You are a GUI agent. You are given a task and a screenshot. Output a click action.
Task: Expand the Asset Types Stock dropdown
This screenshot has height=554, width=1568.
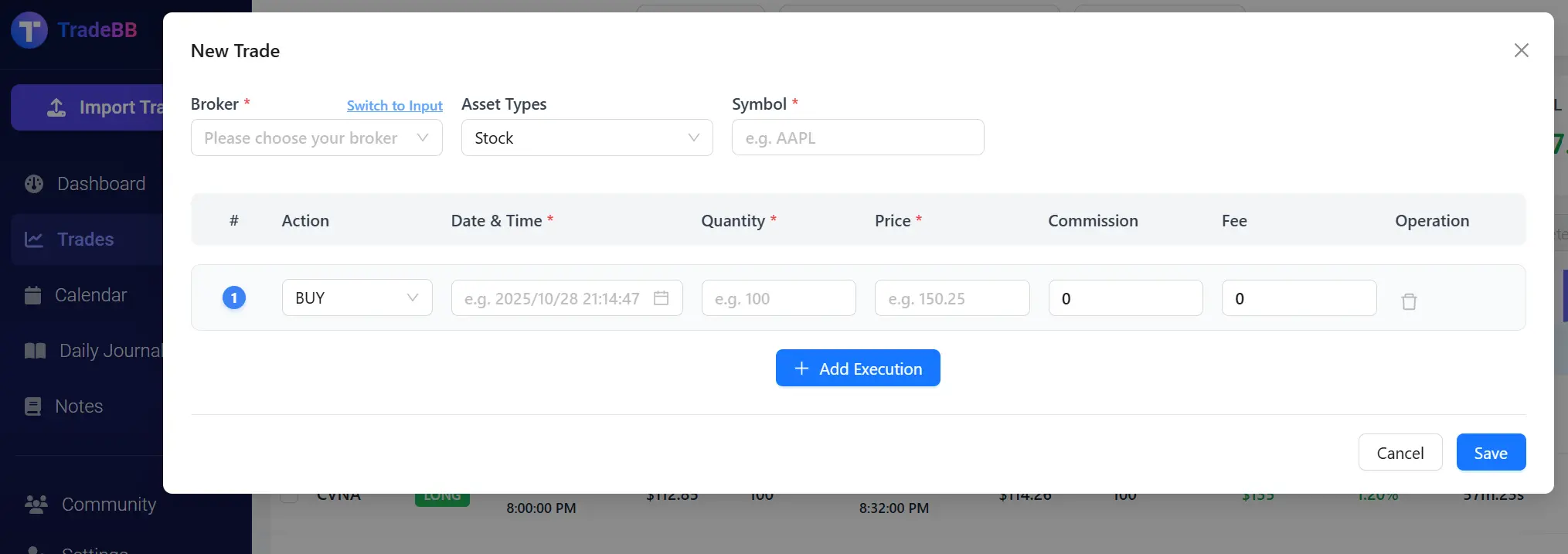(587, 138)
